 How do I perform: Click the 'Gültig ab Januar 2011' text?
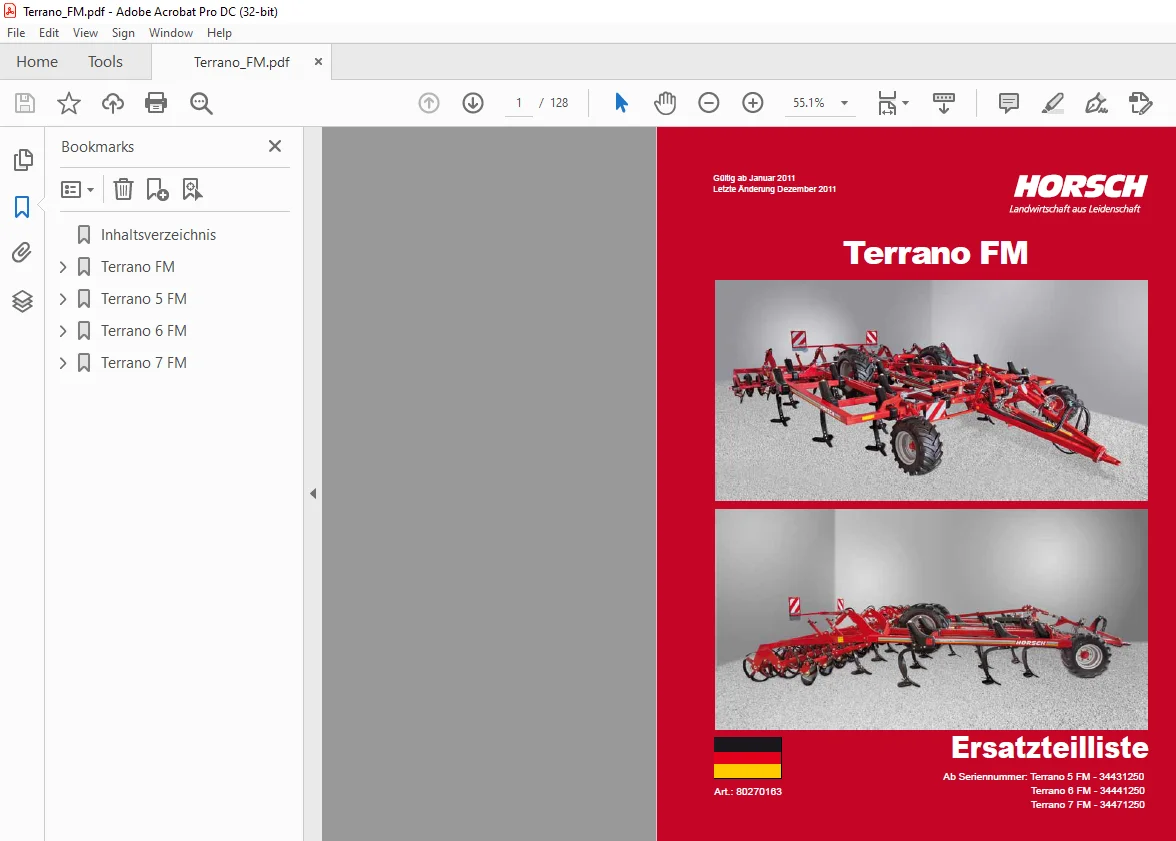coord(754,178)
